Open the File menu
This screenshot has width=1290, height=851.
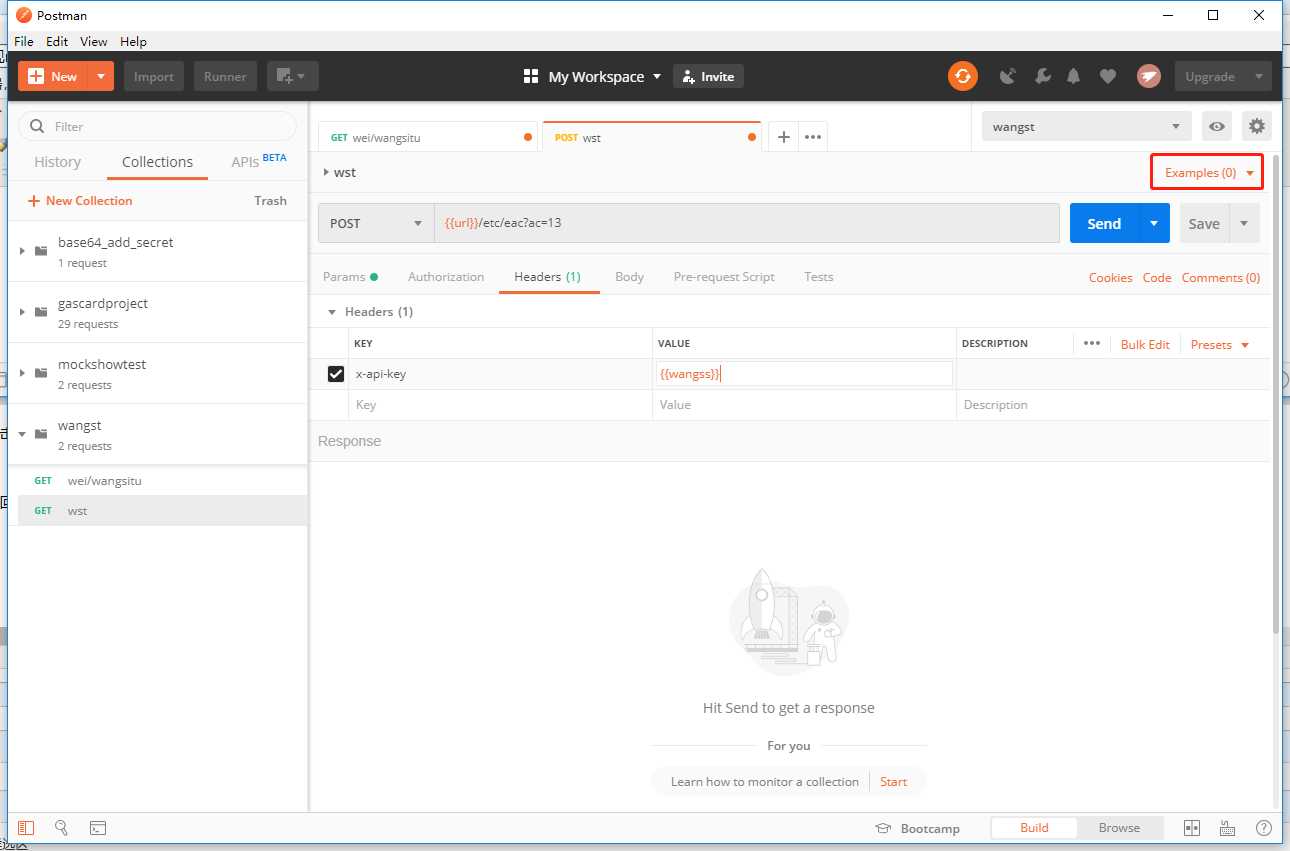point(23,41)
